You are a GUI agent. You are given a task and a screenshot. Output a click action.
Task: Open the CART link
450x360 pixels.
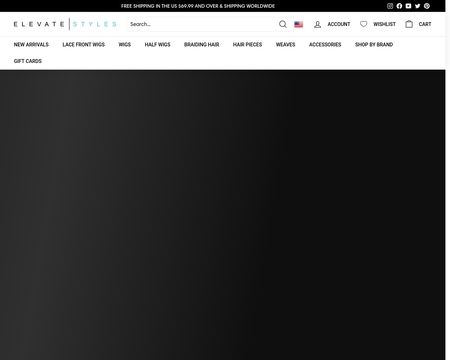click(x=425, y=24)
